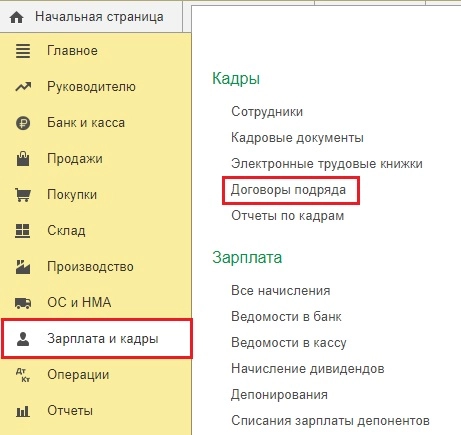Select the Зарплата и кадры section
Screen dimensions: 461x435
[x=97, y=339]
